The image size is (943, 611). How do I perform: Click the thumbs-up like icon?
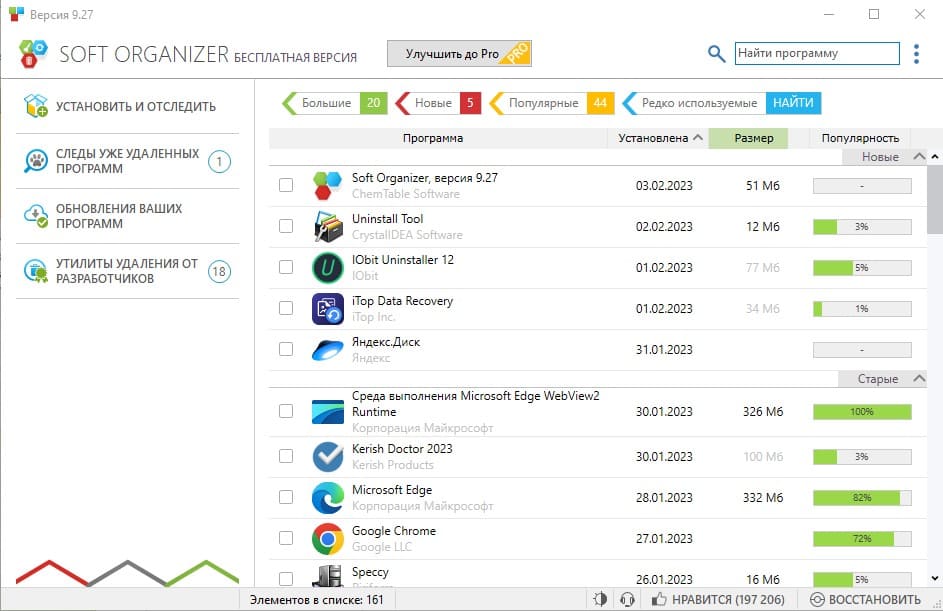pos(659,599)
